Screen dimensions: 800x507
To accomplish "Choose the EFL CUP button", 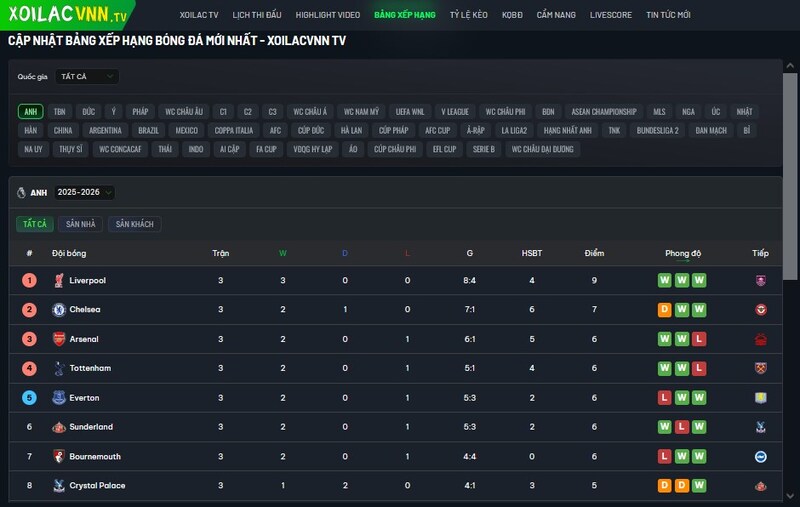I will 444,149.
